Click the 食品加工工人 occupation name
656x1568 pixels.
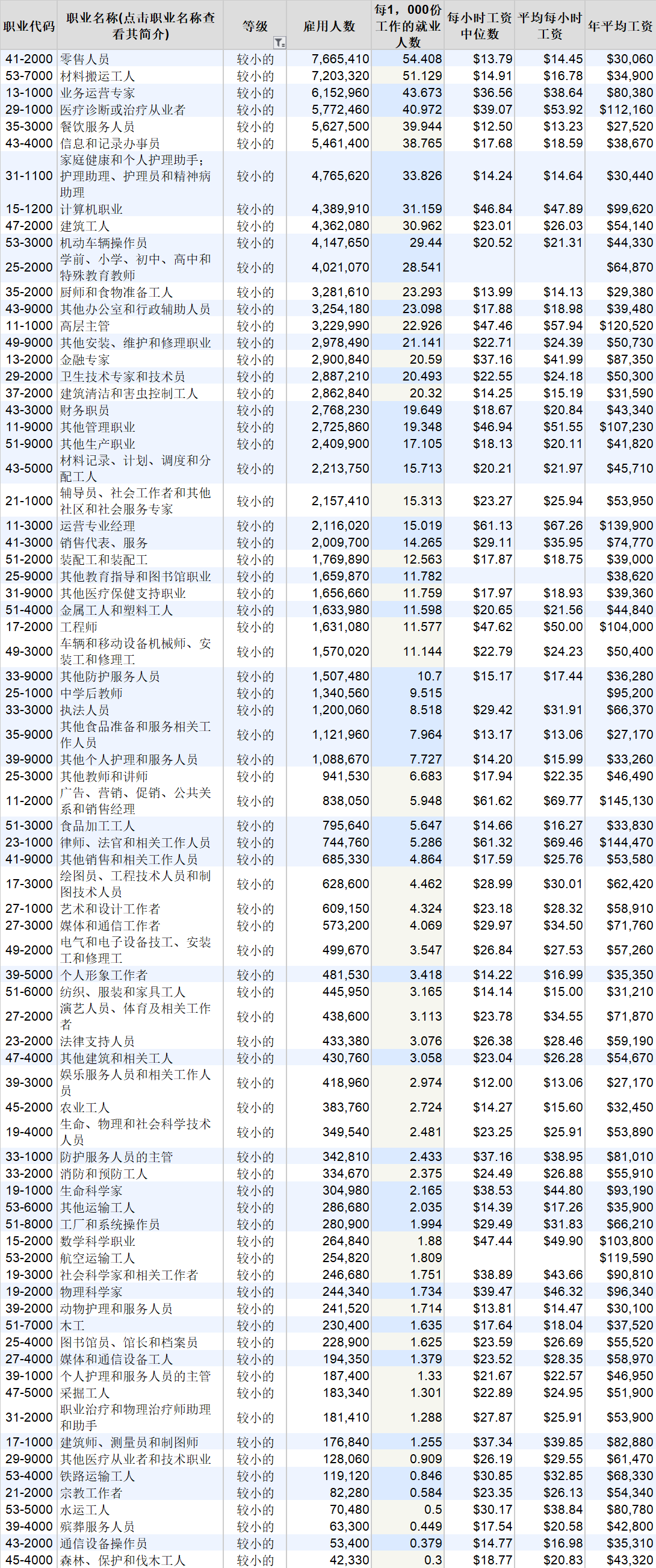tap(97, 826)
